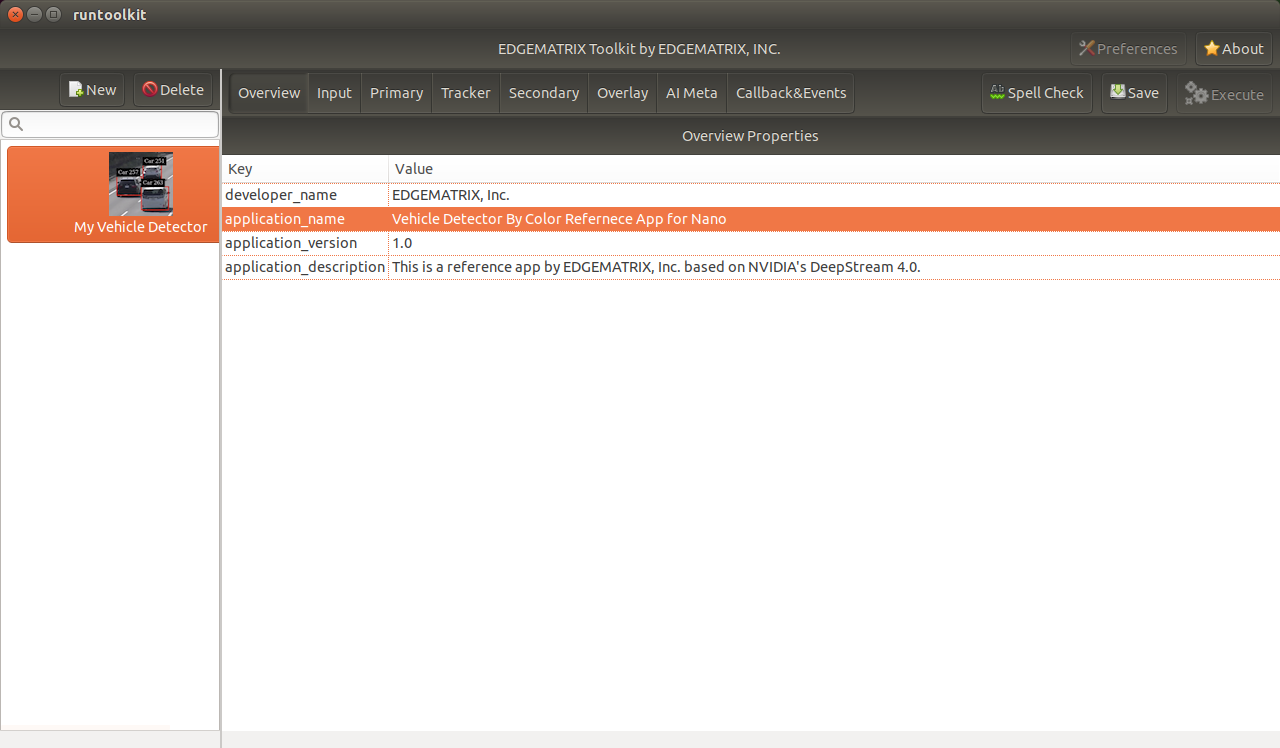Go to the Secondary tab
1280x748 pixels.
pyautogui.click(x=544, y=93)
